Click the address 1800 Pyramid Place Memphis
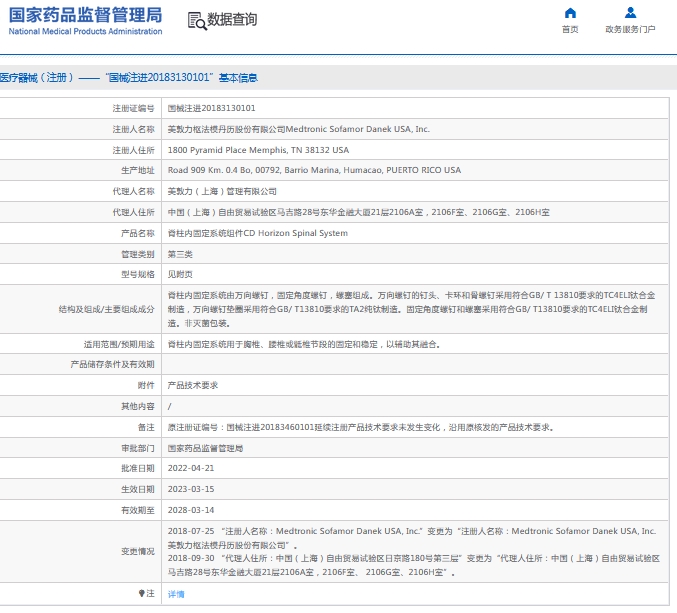The height and width of the screenshot is (613, 677). tap(258, 150)
